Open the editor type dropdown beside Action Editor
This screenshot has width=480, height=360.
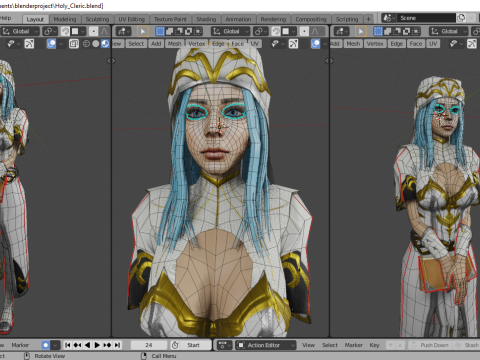click(224, 345)
